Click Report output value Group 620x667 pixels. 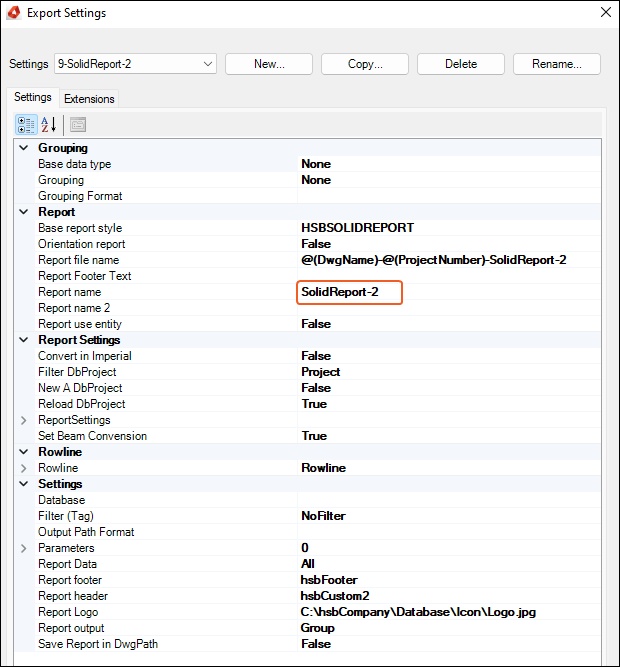tap(317, 628)
